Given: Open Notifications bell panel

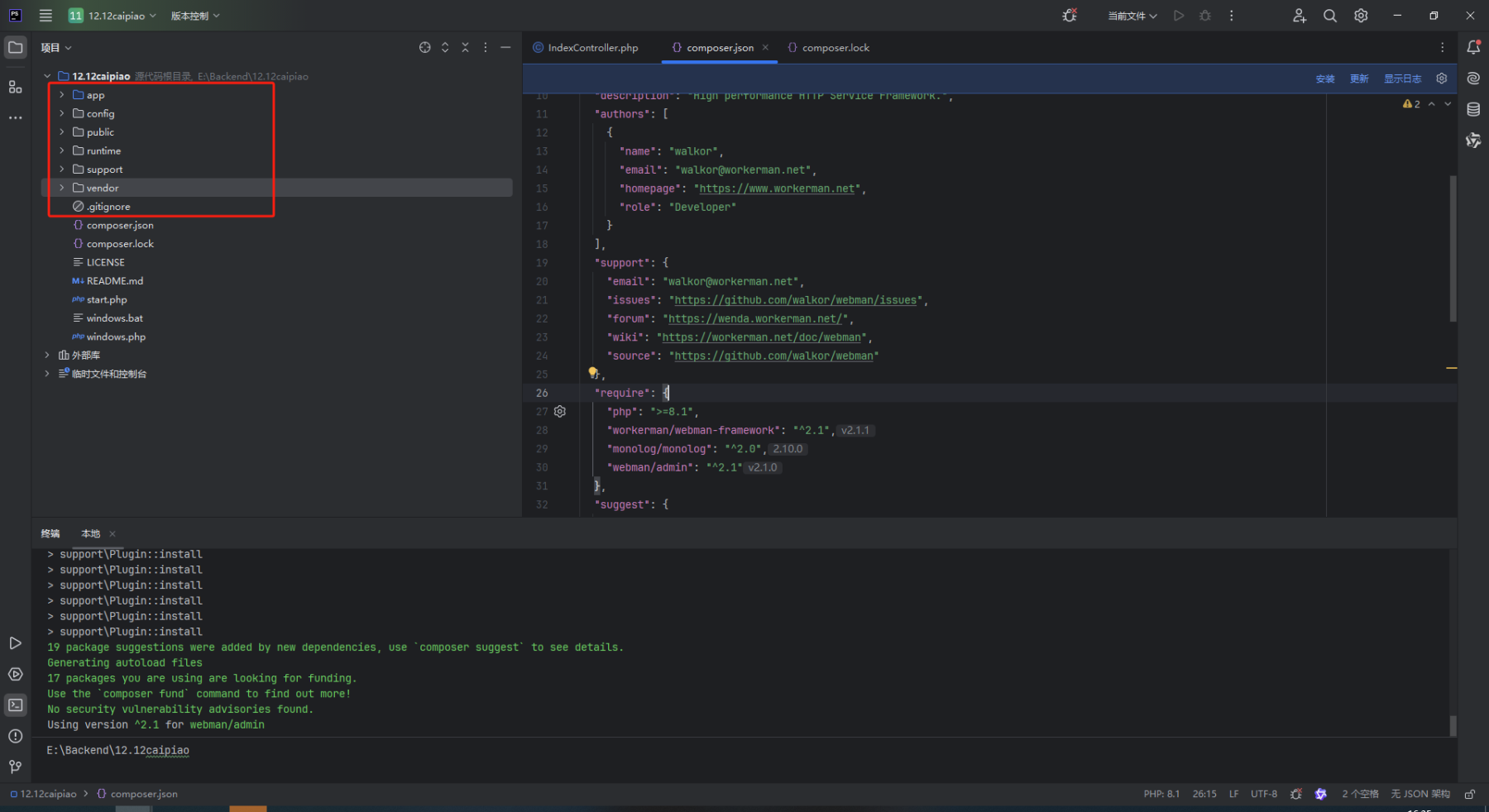Looking at the screenshot, I should point(1473,48).
